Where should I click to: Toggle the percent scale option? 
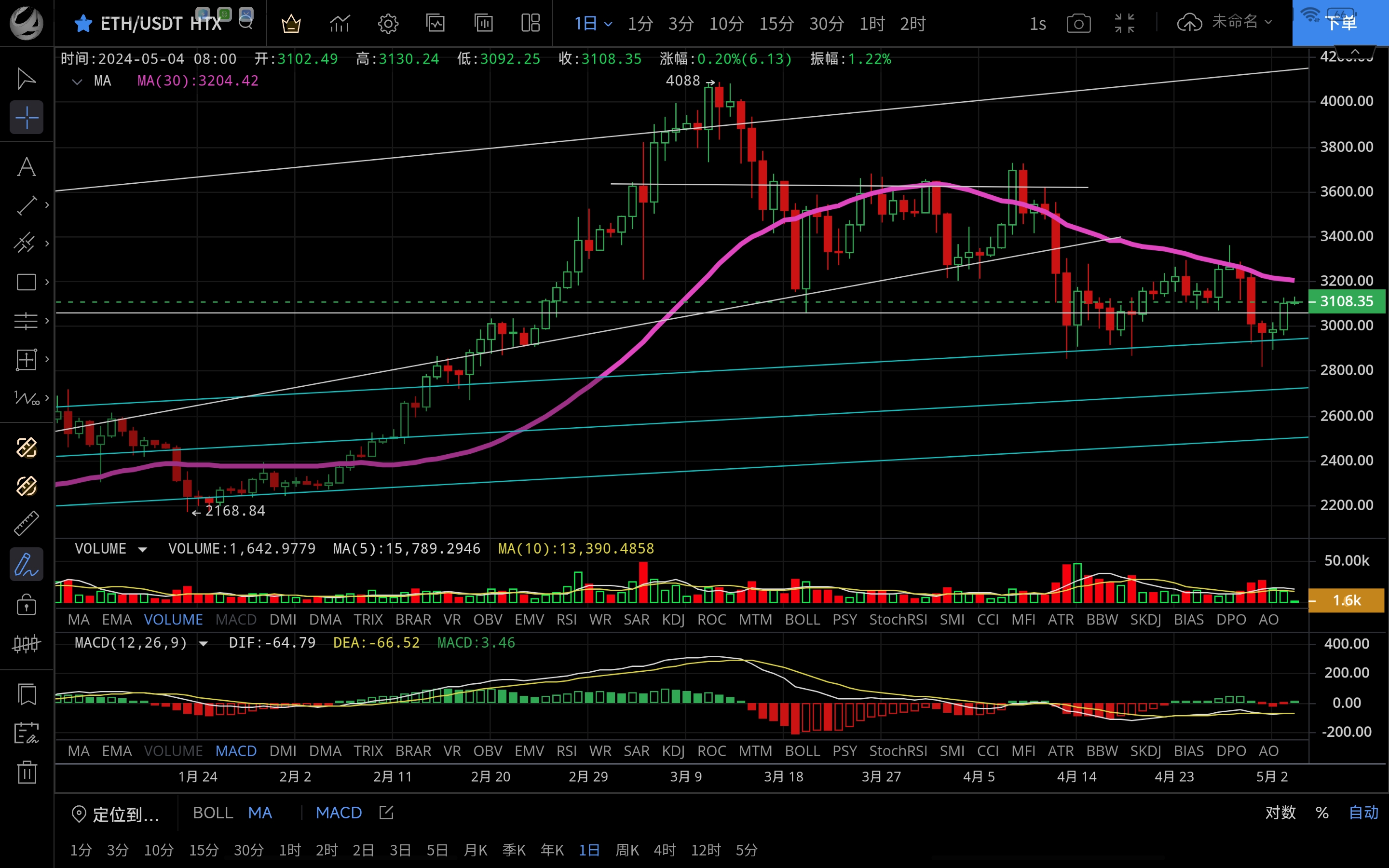(1322, 813)
